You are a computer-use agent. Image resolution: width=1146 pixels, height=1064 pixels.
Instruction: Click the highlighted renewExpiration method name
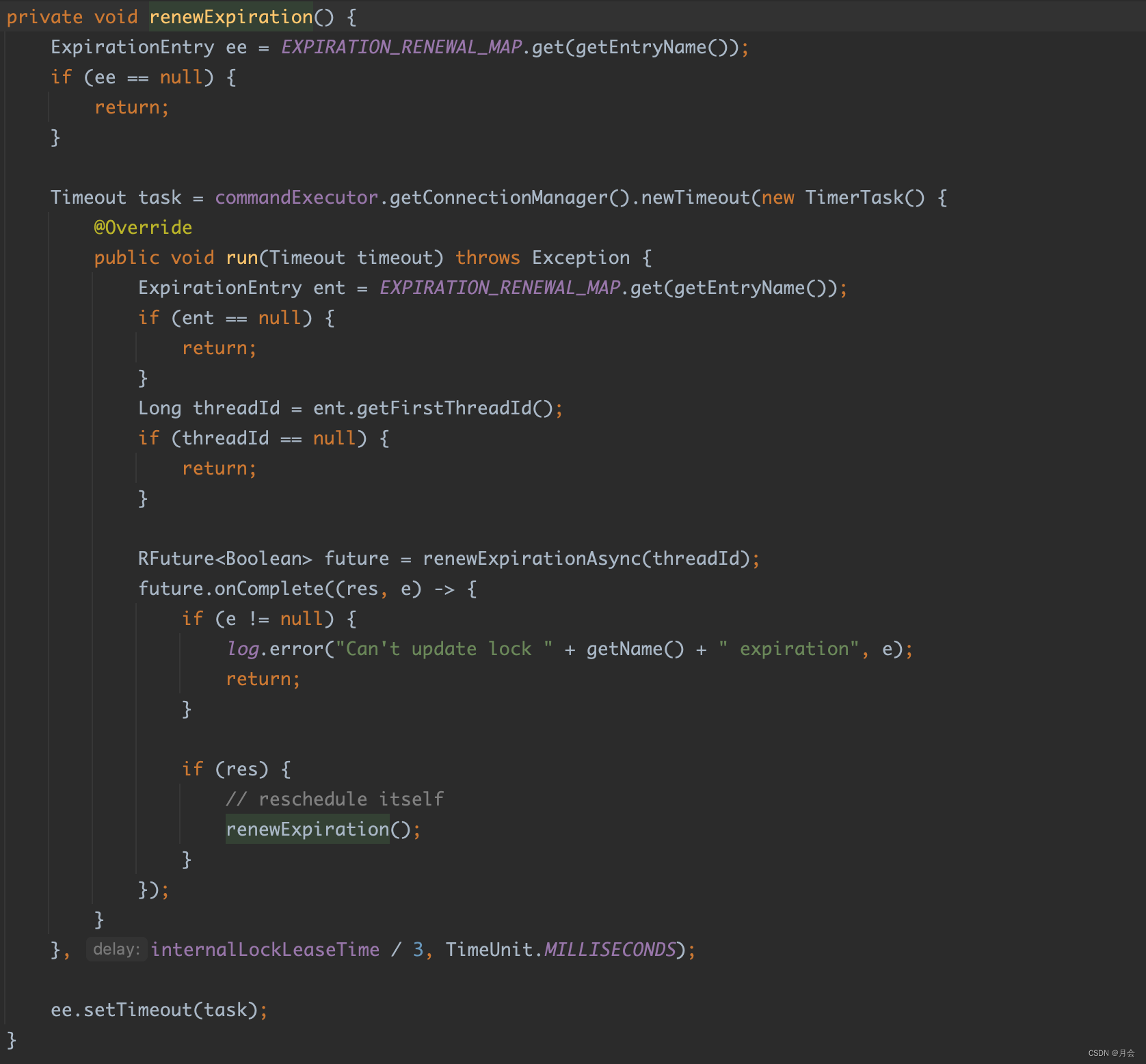230,16
